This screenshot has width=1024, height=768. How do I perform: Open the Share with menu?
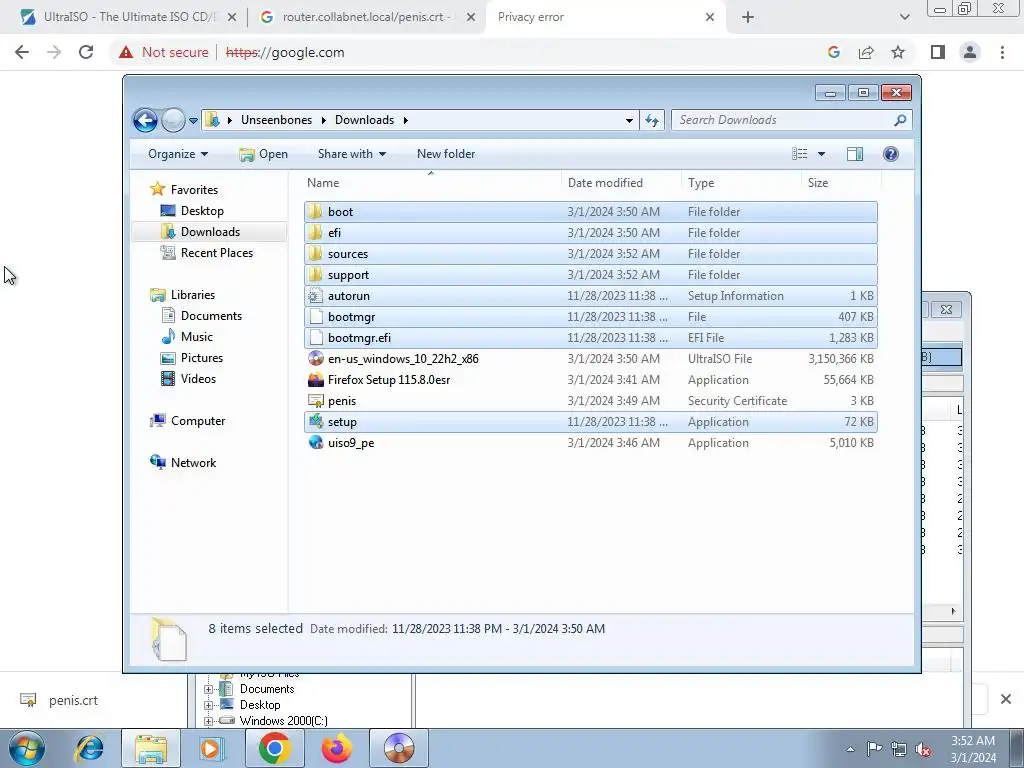pyautogui.click(x=351, y=154)
